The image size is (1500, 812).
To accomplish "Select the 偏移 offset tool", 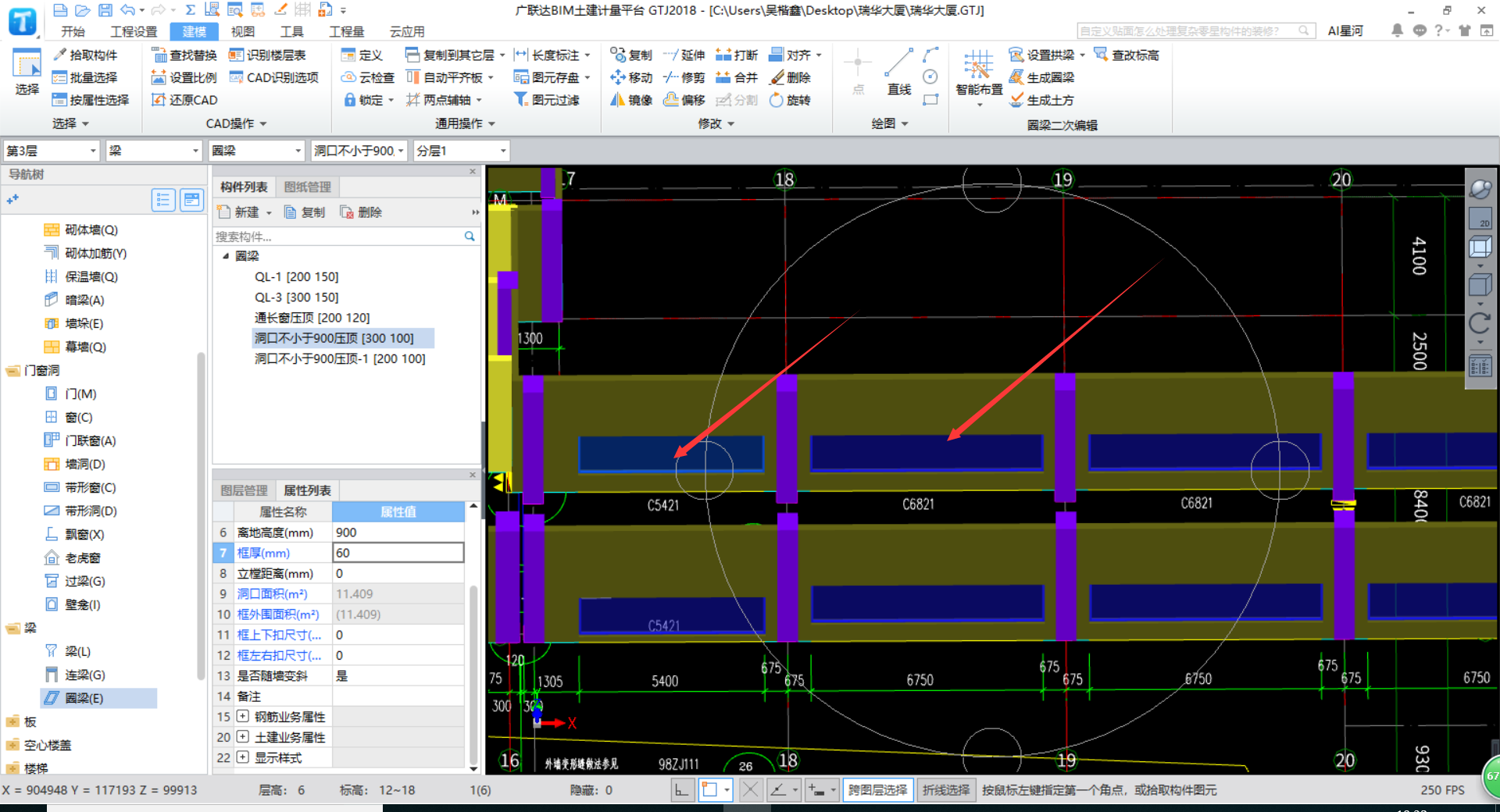I will click(684, 100).
